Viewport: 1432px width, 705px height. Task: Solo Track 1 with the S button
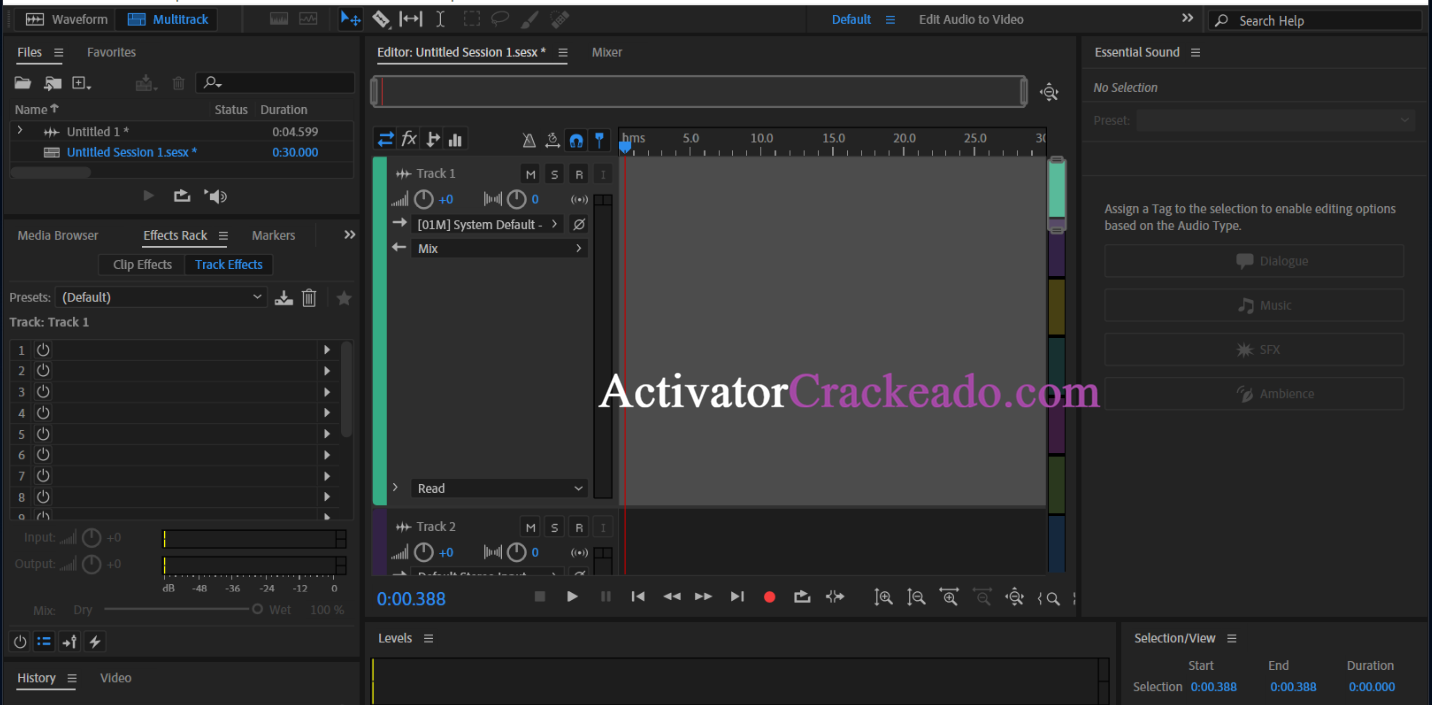click(x=554, y=173)
